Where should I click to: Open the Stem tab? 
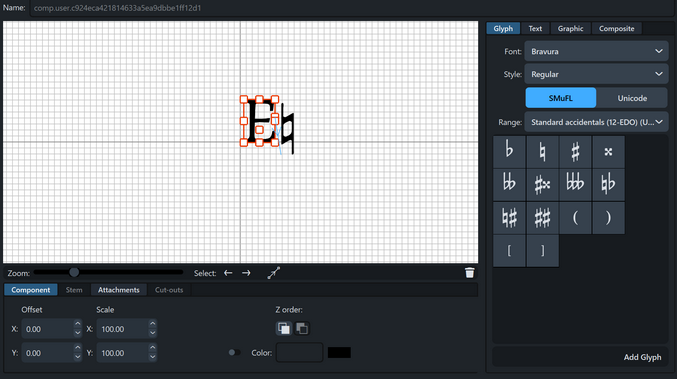pos(74,290)
